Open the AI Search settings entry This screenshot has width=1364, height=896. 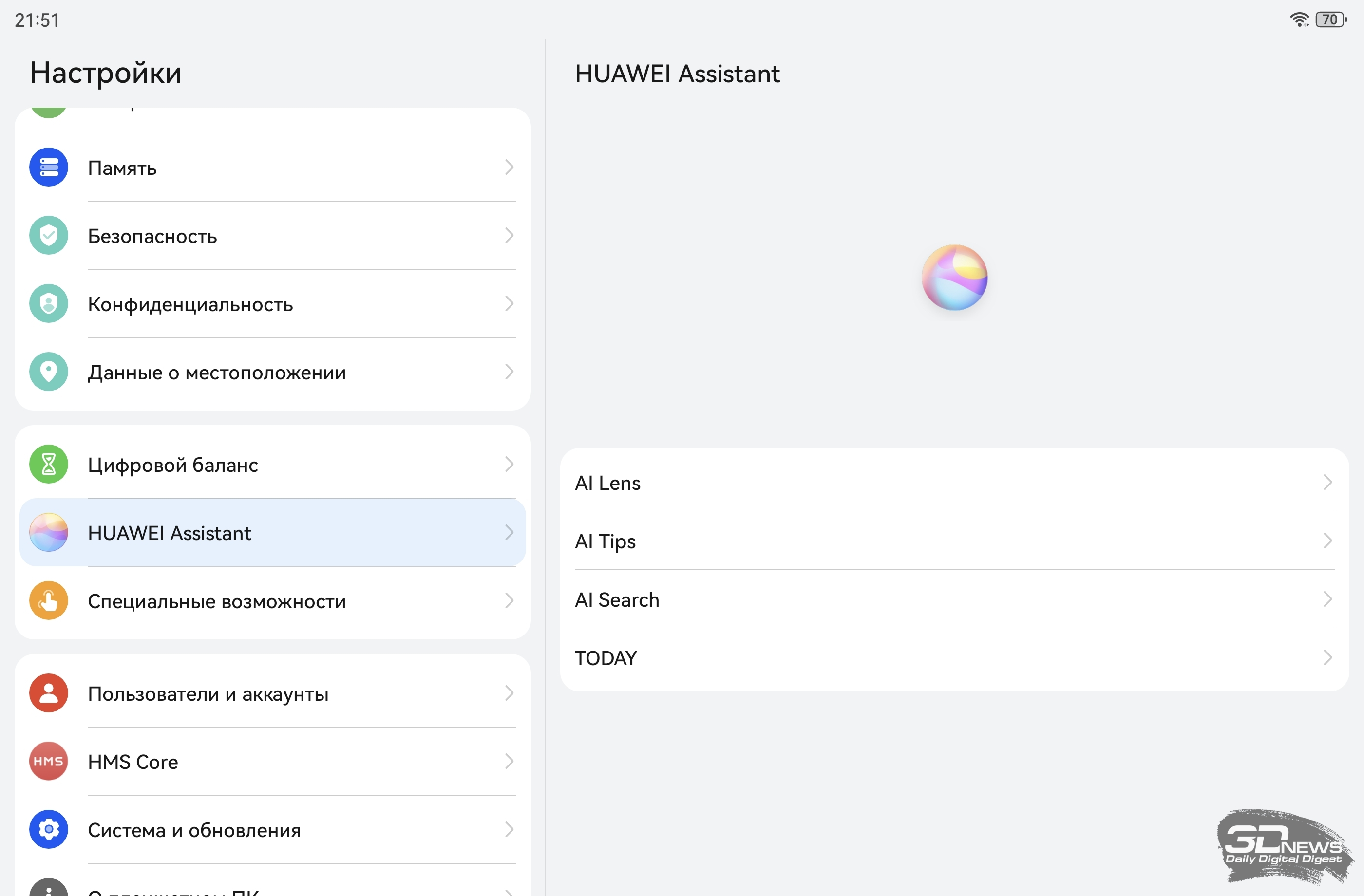coord(617,599)
